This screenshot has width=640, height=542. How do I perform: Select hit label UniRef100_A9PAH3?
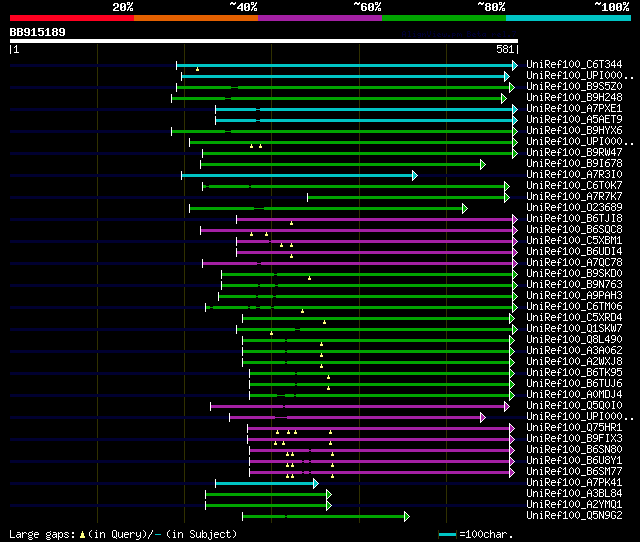tap(574, 296)
